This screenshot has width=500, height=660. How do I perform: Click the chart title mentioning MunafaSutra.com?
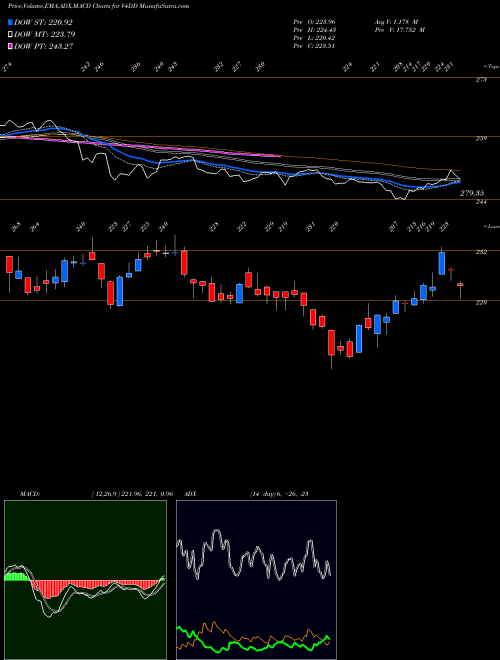(98, 6)
